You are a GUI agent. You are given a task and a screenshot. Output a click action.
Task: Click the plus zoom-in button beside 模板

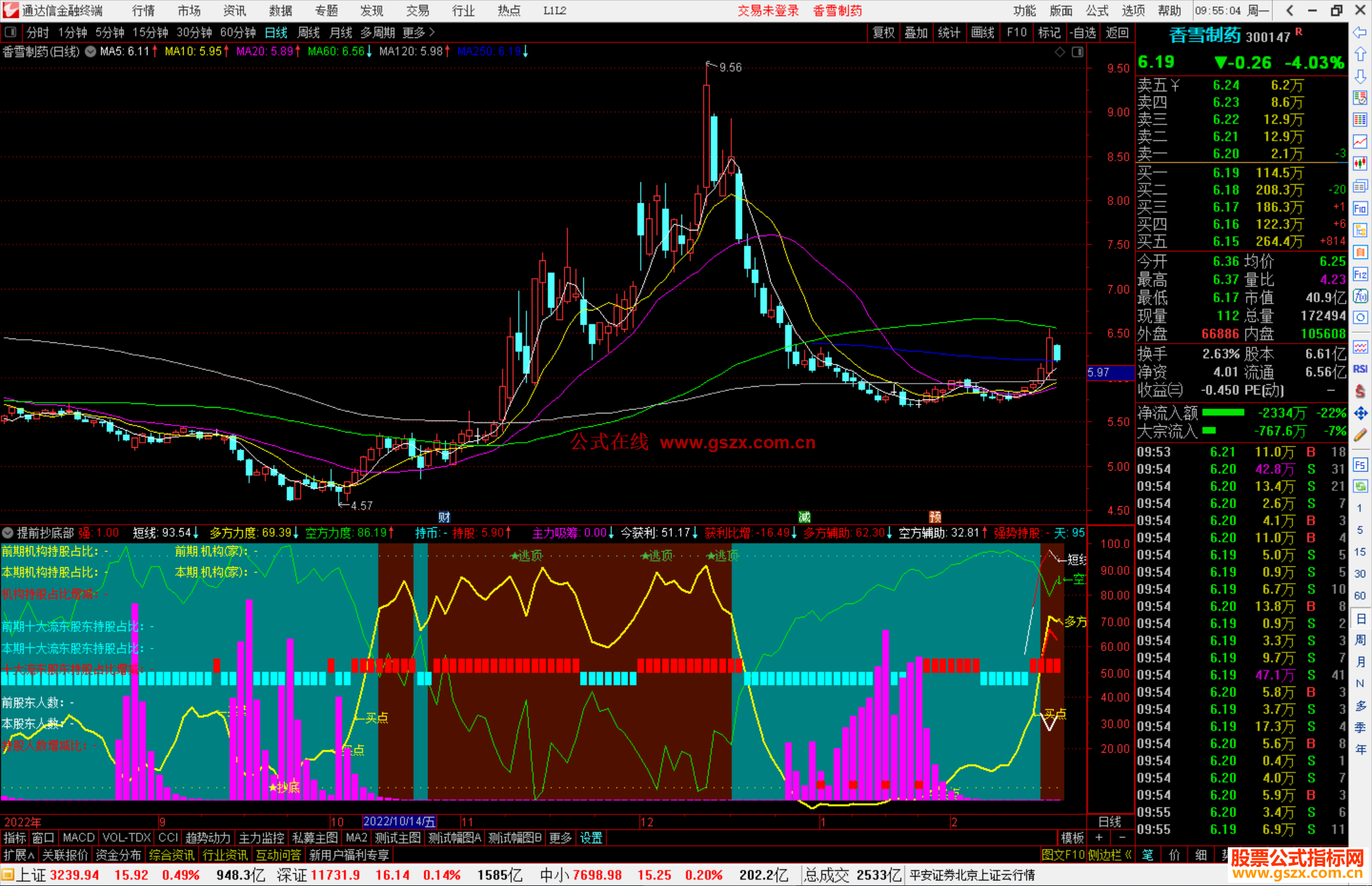point(1100,838)
